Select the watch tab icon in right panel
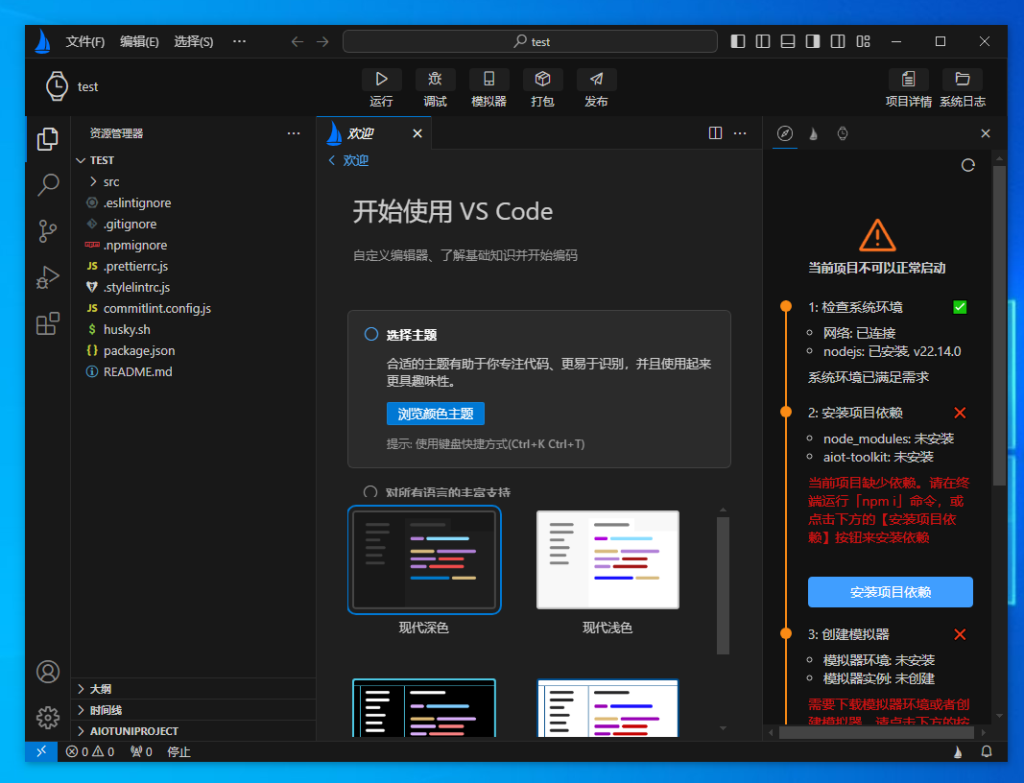The height and width of the screenshot is (783, 1024). (x=842, y=133)
